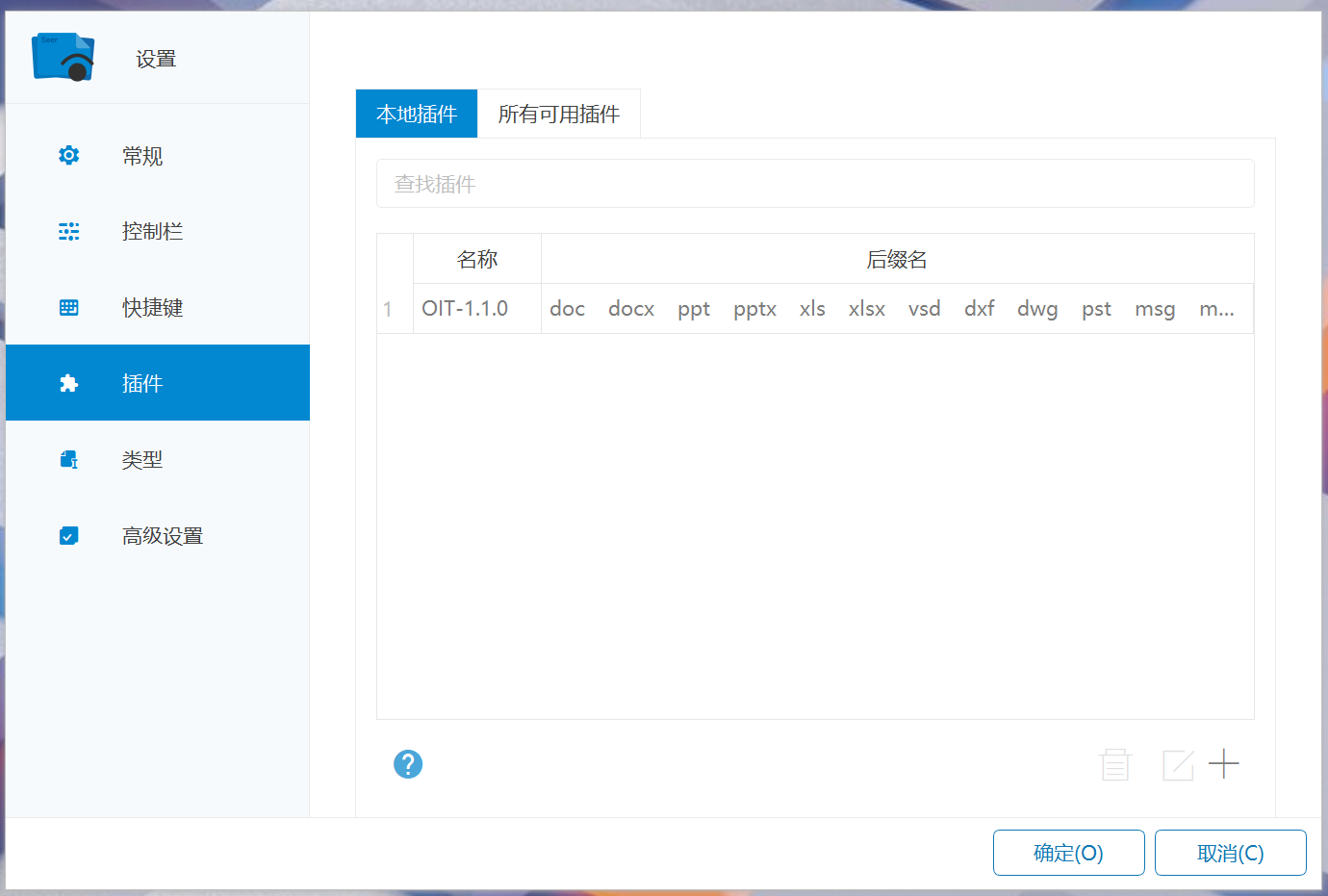Screen dimensions: 1328x896
Task: Click the Seer app logo icon
Action: [64, 57]
